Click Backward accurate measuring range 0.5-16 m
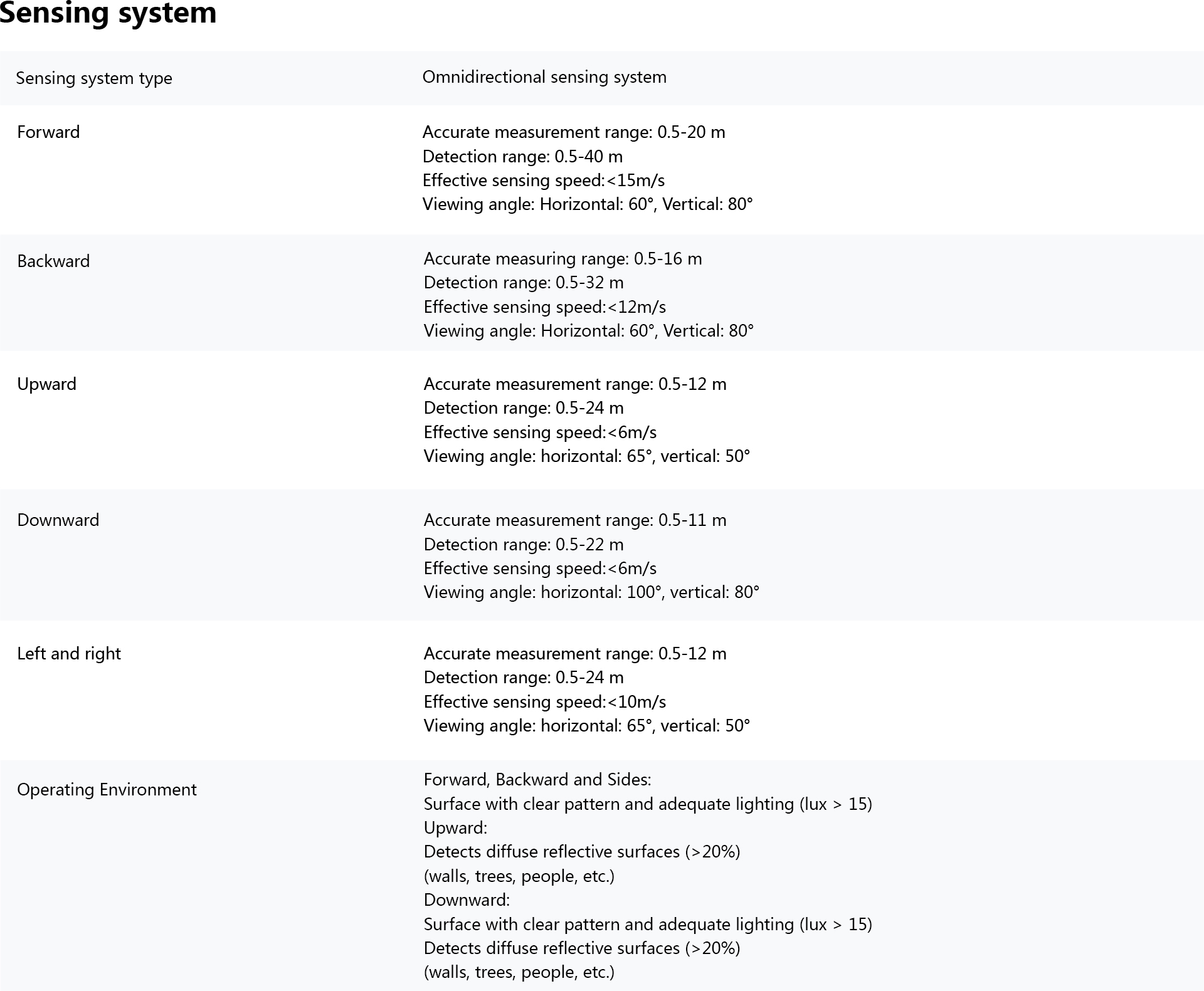The height and width of the screenshot is (991, 1204). point(562,259)
